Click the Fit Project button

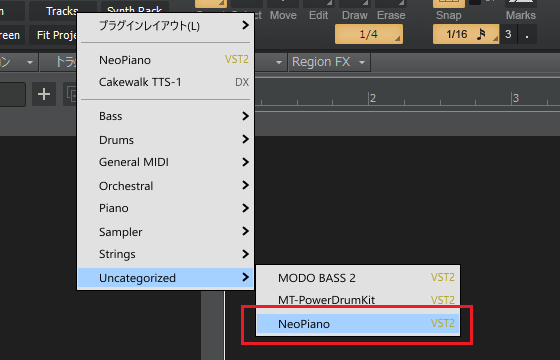tap(56, 35)
